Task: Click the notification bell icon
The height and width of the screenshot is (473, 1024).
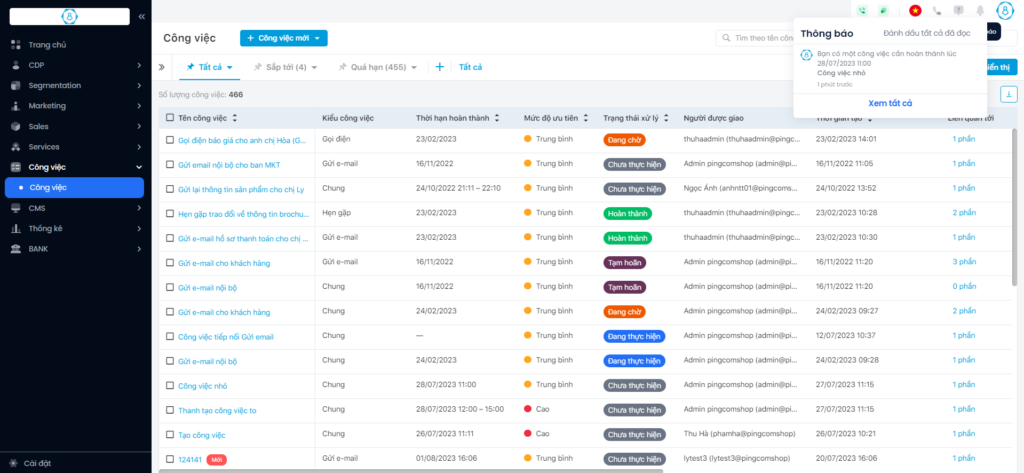Action: 980,10
